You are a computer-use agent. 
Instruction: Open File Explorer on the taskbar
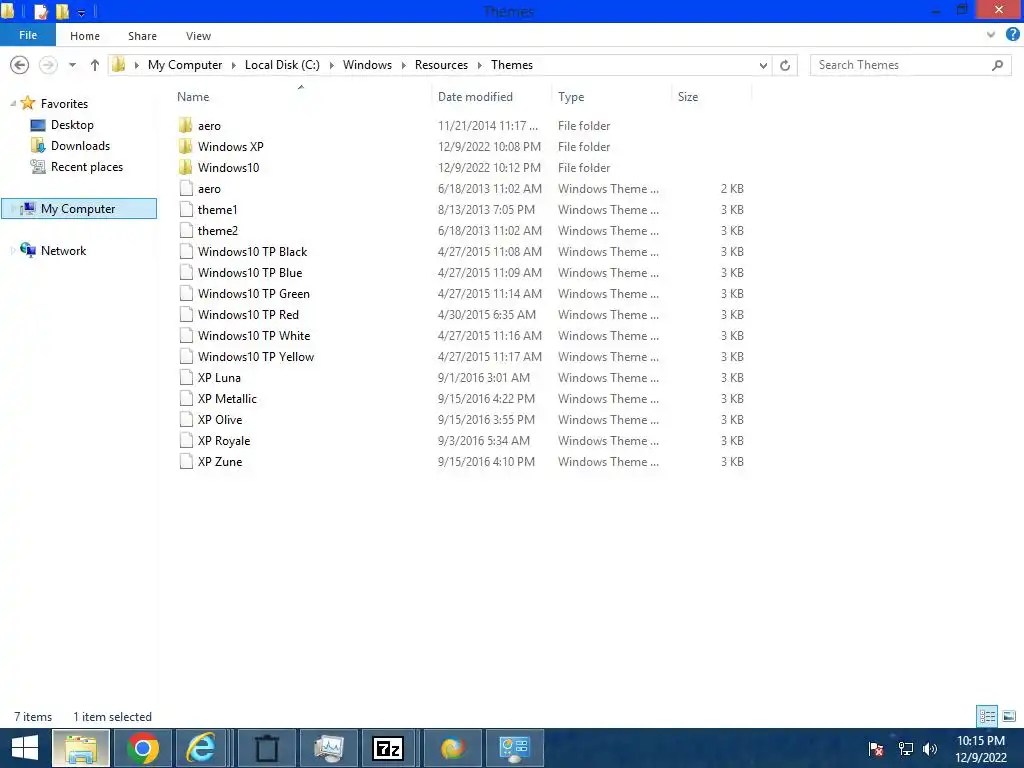click(81, 748)
